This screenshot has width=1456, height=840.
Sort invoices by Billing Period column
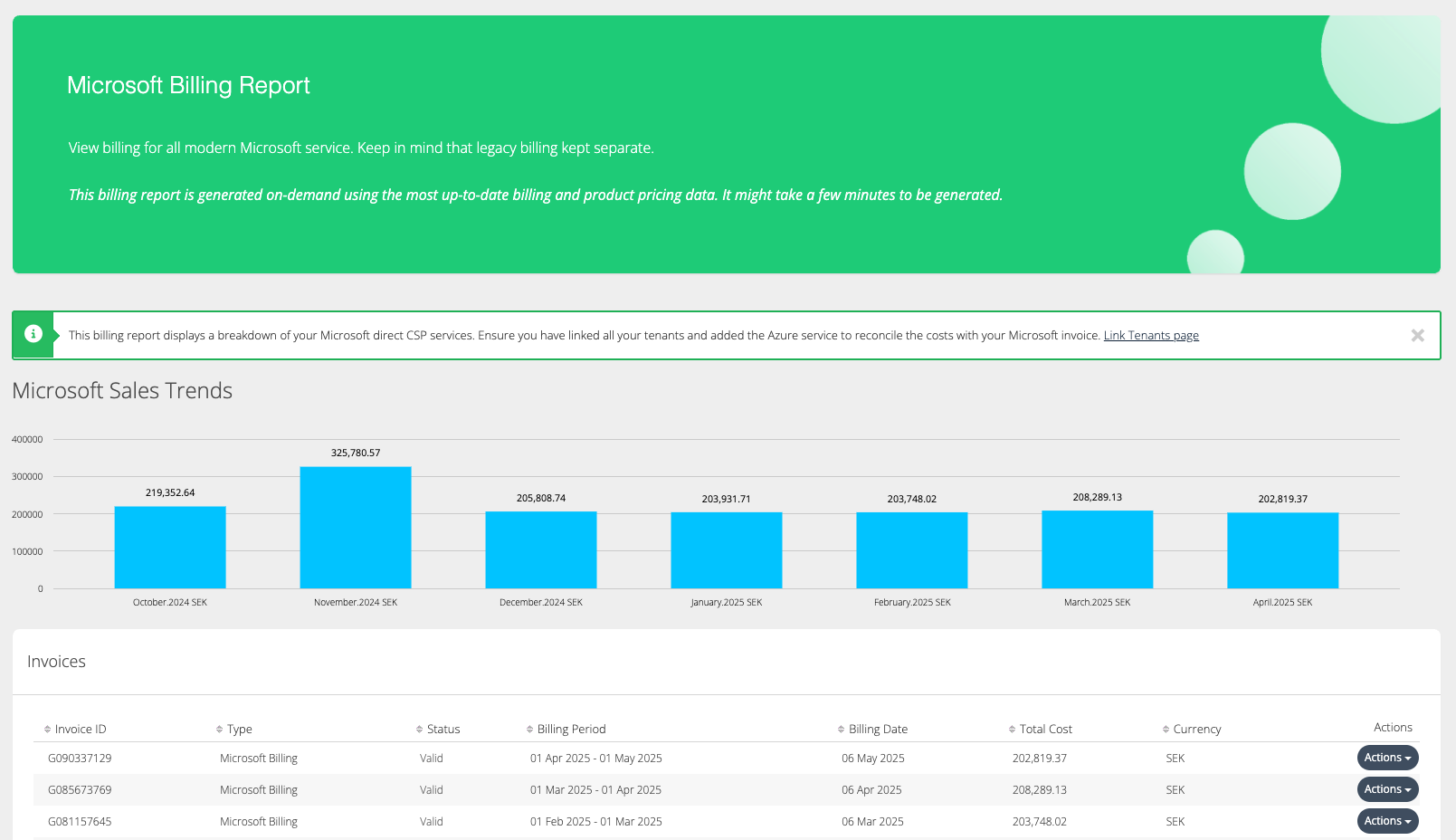tap(570, 730)
